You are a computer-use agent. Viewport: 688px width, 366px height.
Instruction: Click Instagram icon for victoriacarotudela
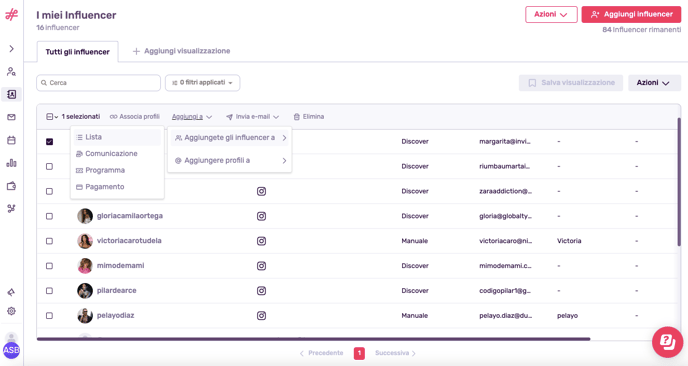pyautogui.click(x=262, y=241)
